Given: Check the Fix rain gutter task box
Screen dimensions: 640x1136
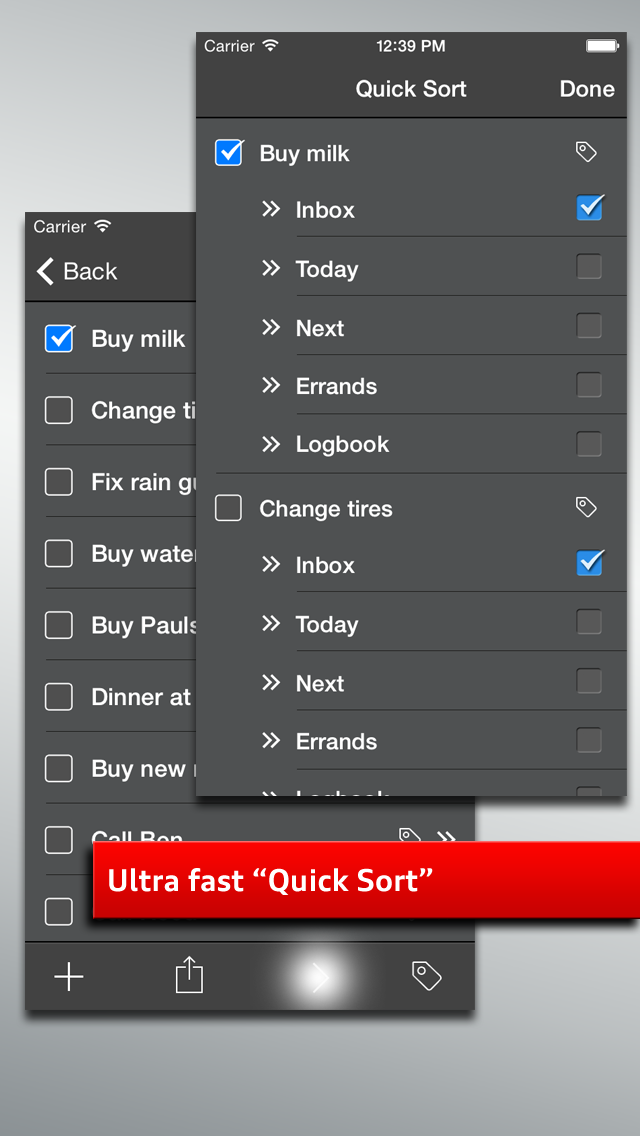Looking at the screenshot, I should 59,482.
